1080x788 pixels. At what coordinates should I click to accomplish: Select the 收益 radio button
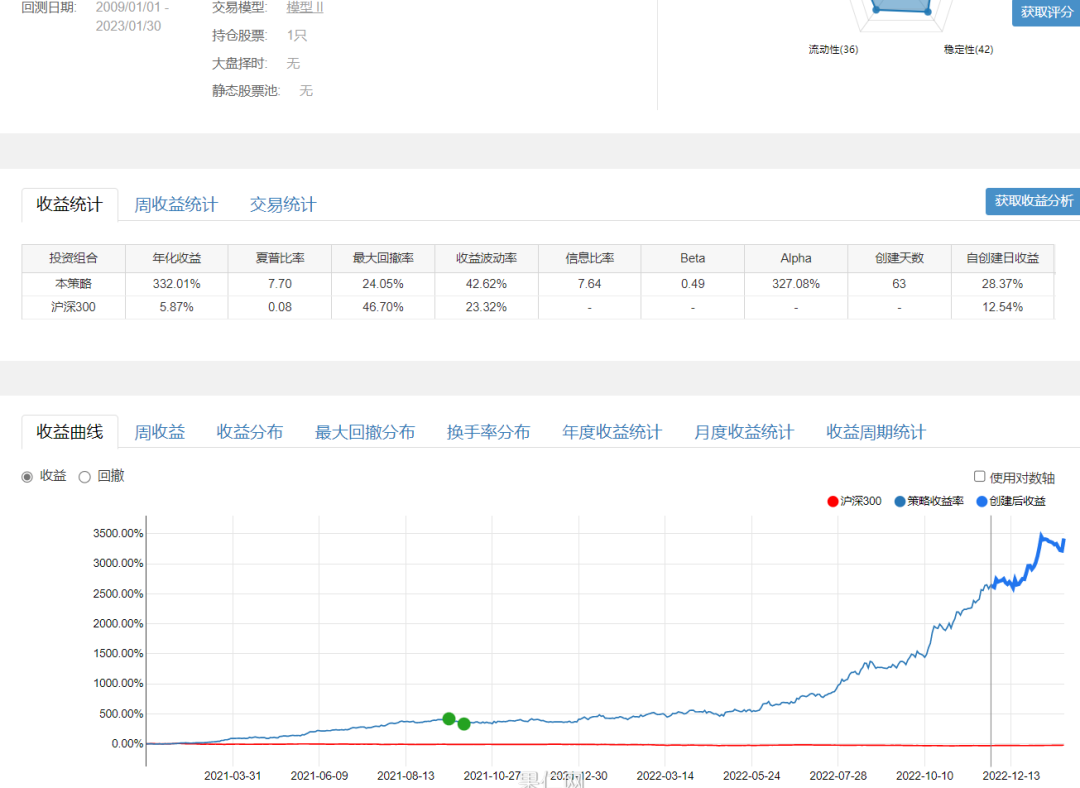27,477
